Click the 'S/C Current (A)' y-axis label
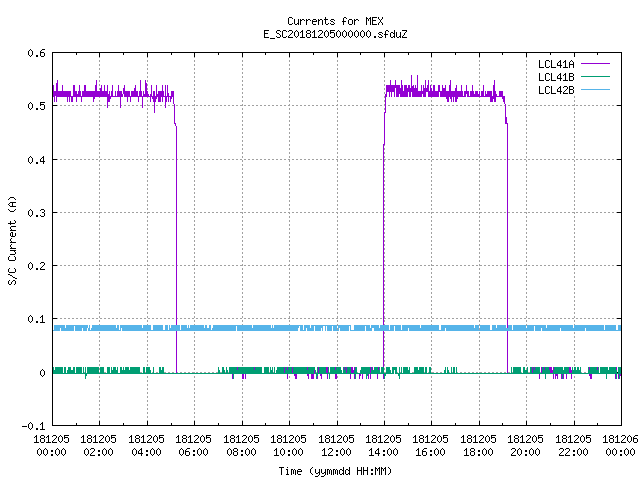This screenshot has height=480, width=640. tap(12, 240)
